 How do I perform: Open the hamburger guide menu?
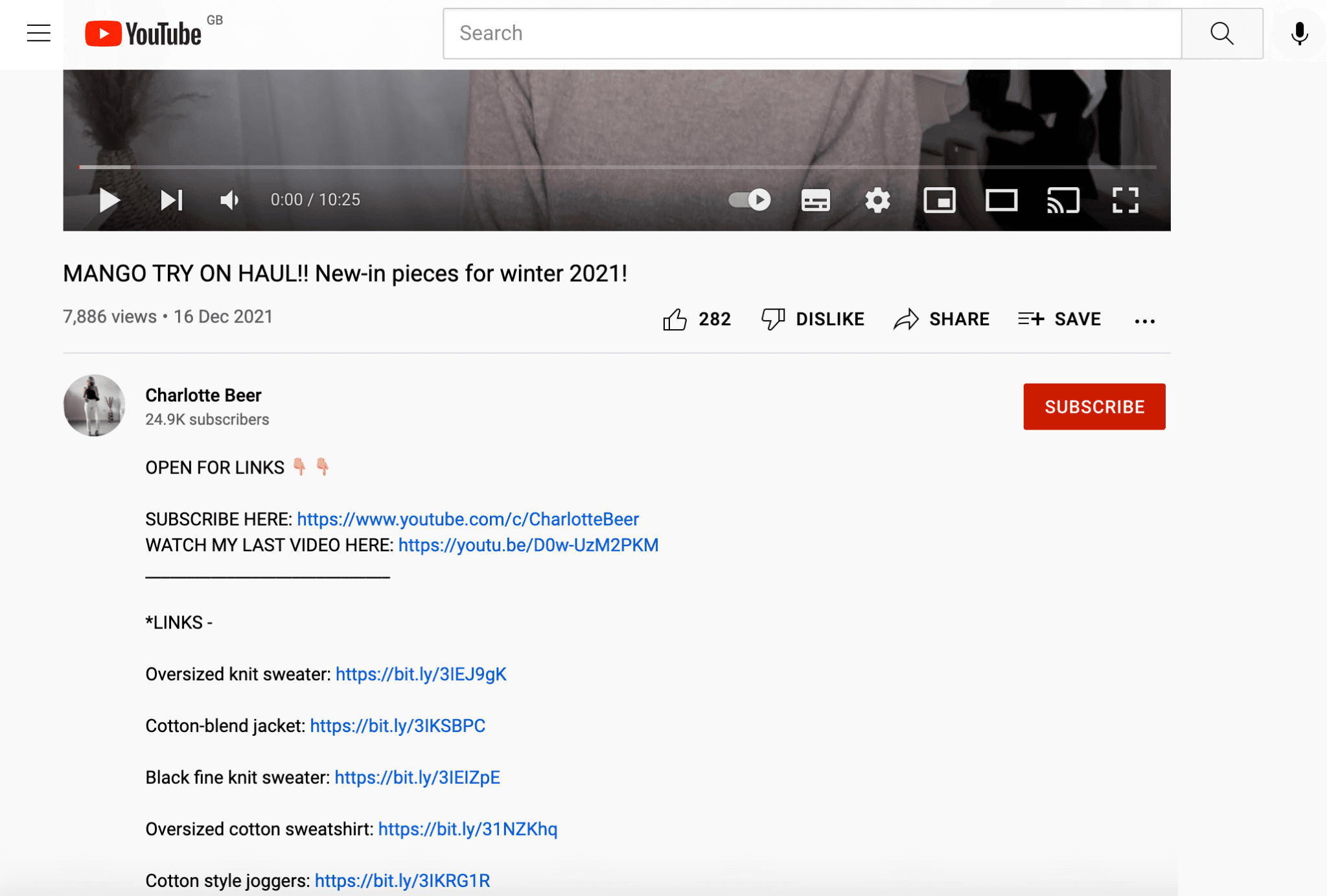click(x=38, y=33)
